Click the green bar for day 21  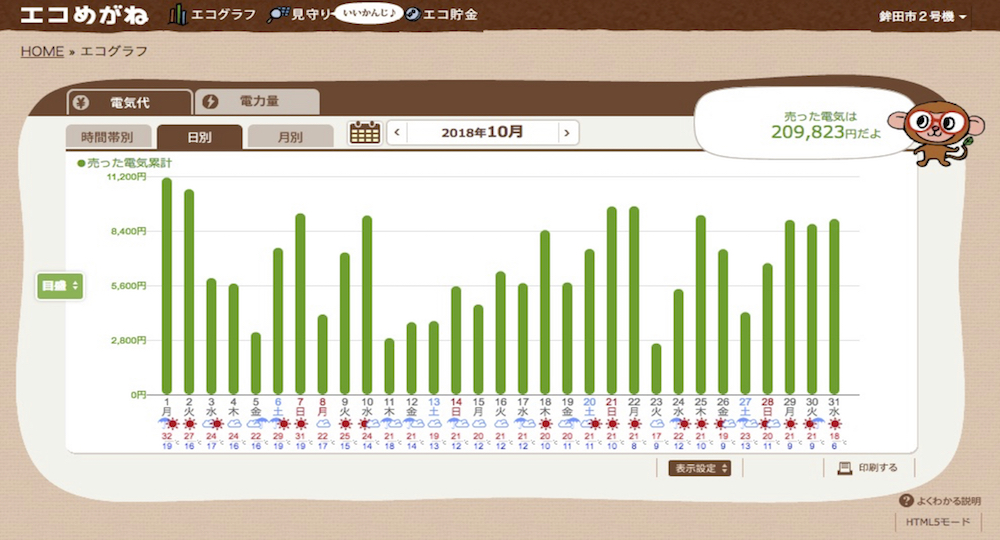(612, 300)
